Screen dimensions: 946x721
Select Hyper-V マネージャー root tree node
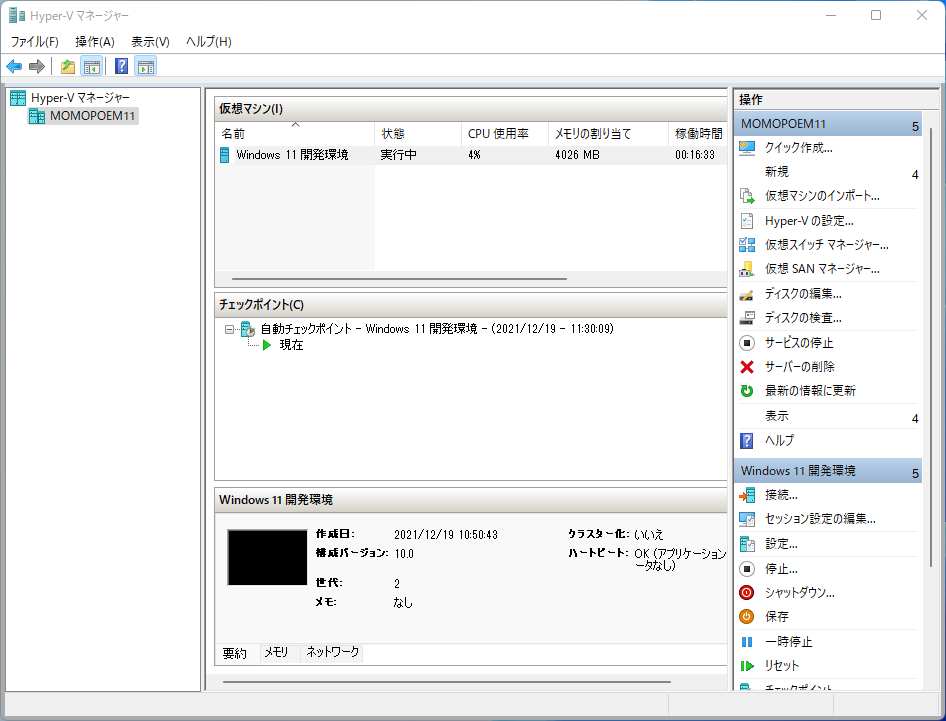click(80, 98)
